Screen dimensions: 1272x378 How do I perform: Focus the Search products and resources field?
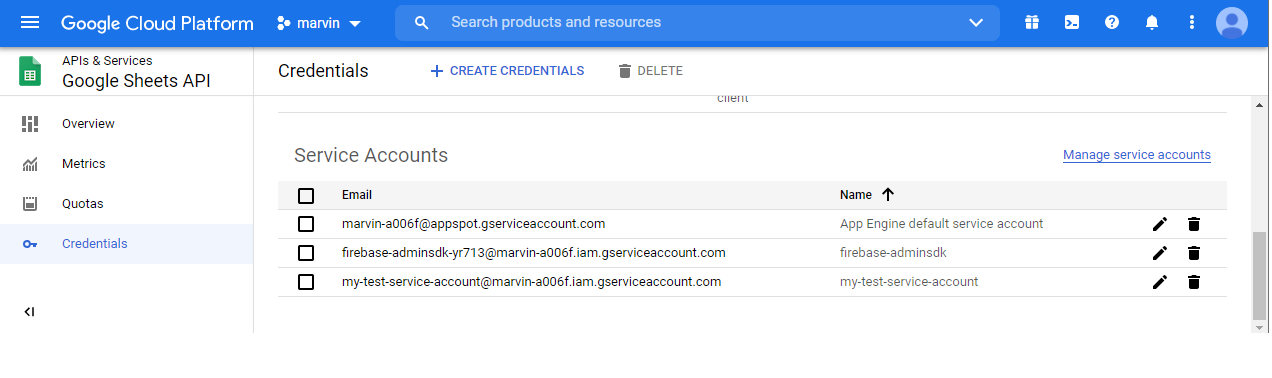[697, 22]
